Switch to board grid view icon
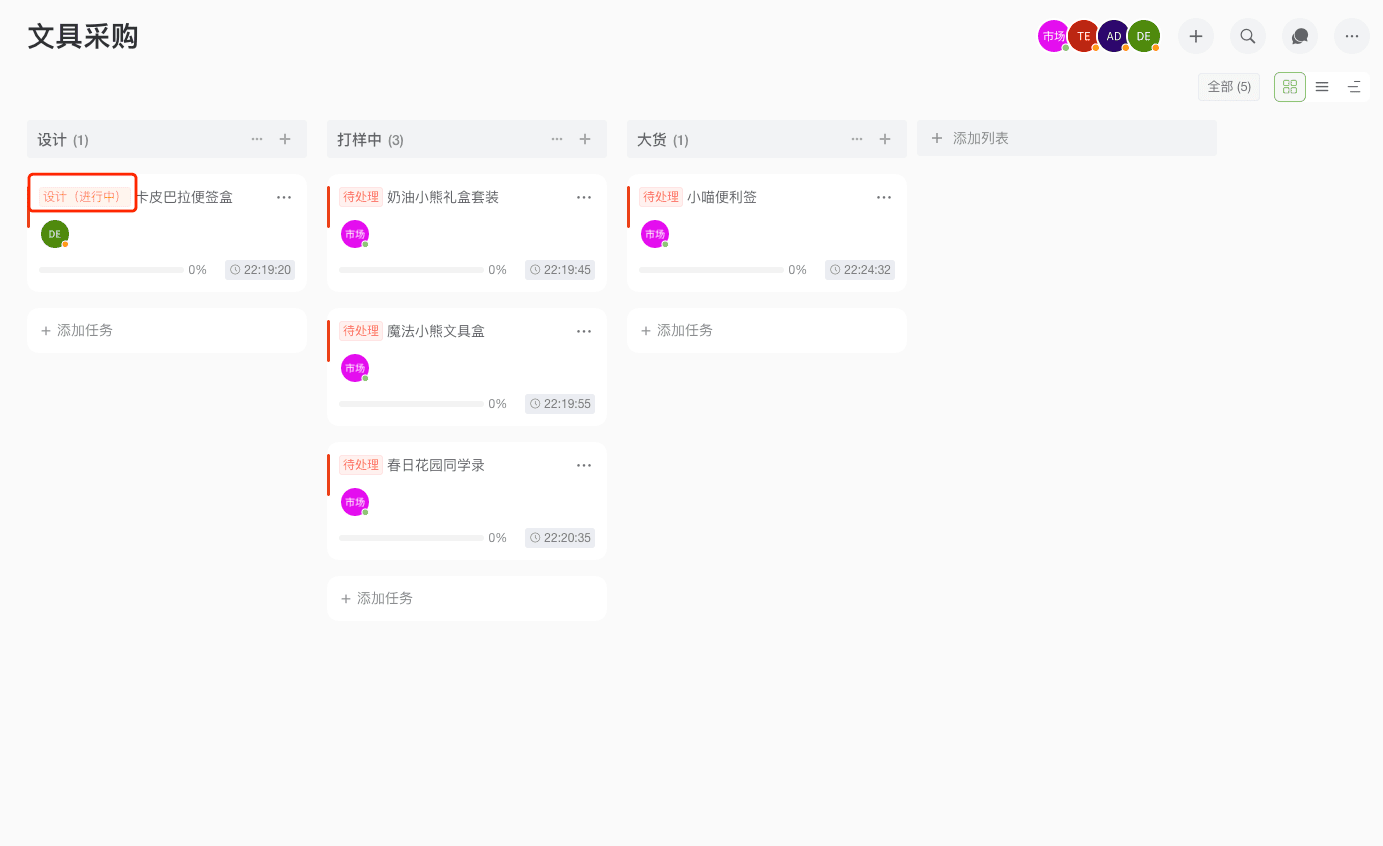The width and height of the screenshot is (1383, 846). [x=1289, y=87]
